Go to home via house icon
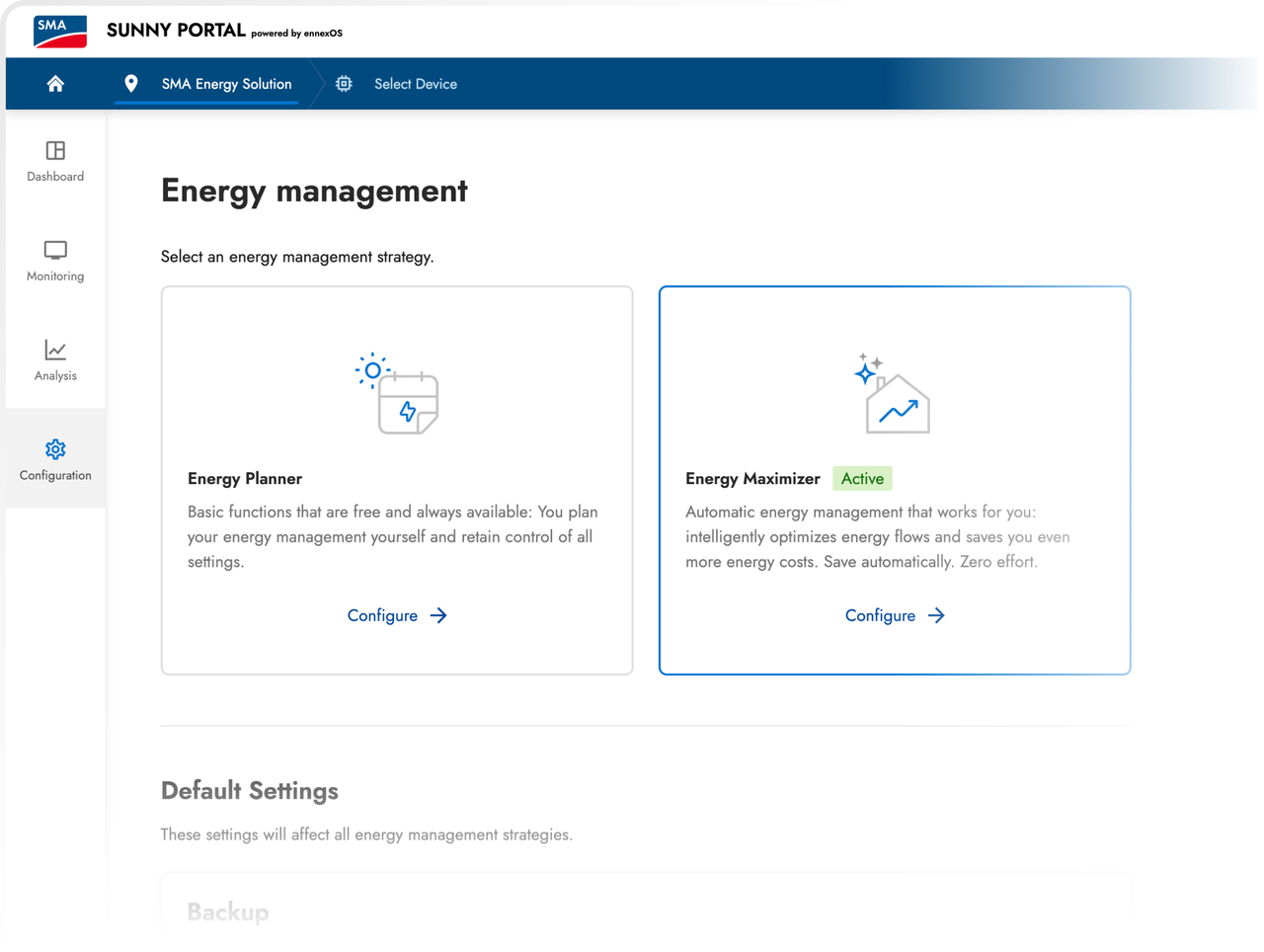This screenshot has height=952, width=1264. coord(55,84)
